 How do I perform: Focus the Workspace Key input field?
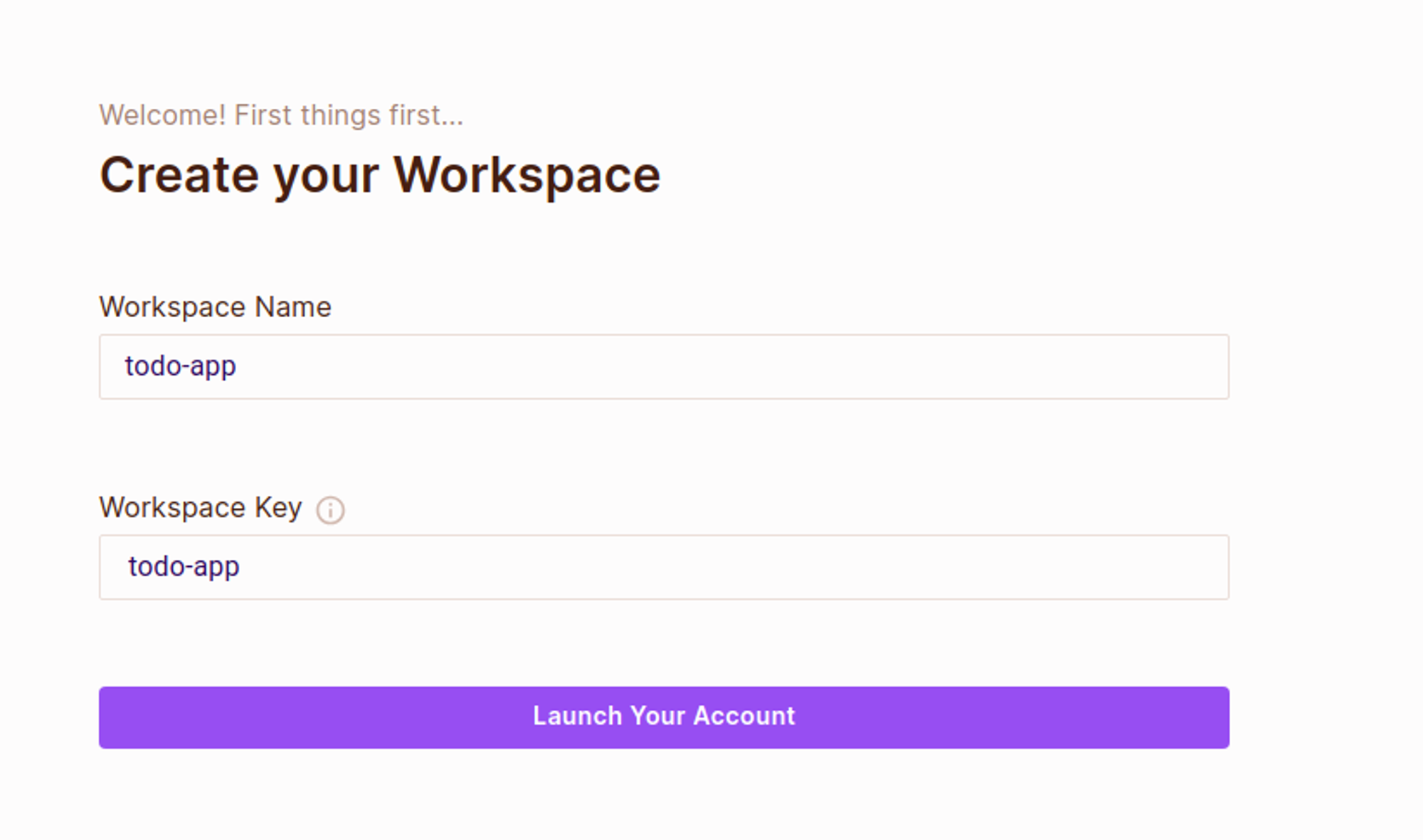pyautogui.click(x=663, y=567)
